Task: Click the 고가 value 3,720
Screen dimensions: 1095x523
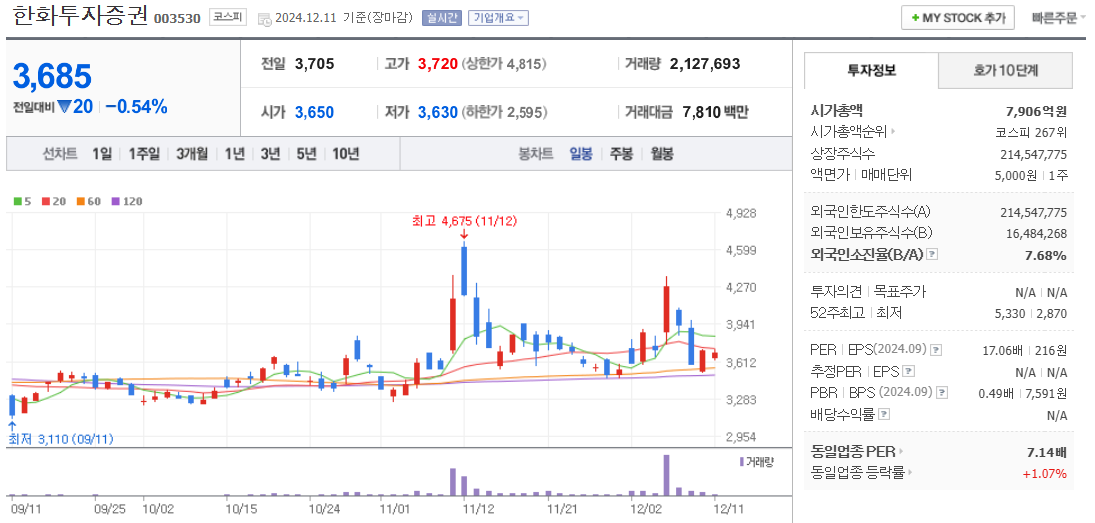Action: click(x=438, y=64)
